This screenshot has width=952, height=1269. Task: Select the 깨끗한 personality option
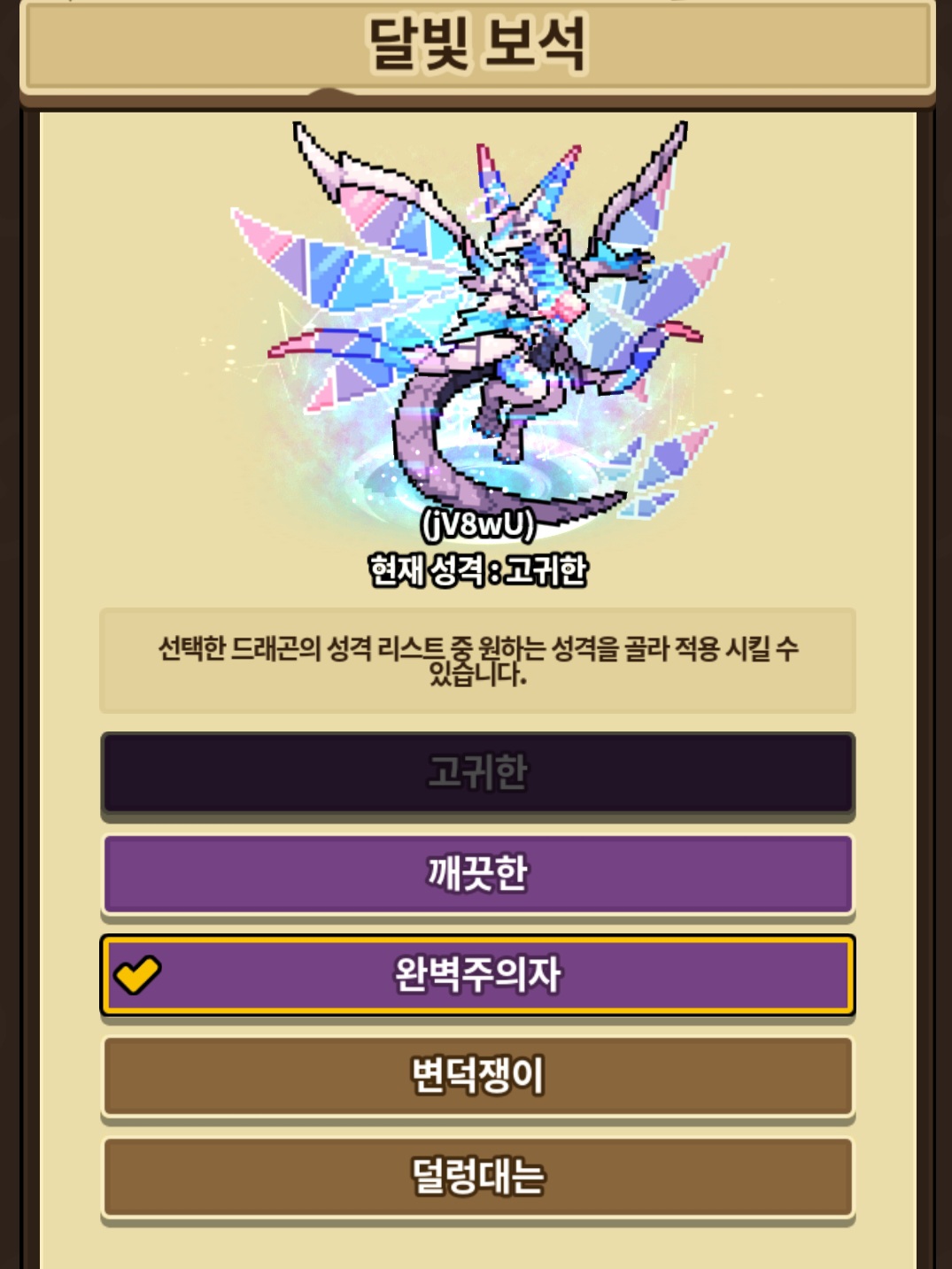(x=477, y=874)
